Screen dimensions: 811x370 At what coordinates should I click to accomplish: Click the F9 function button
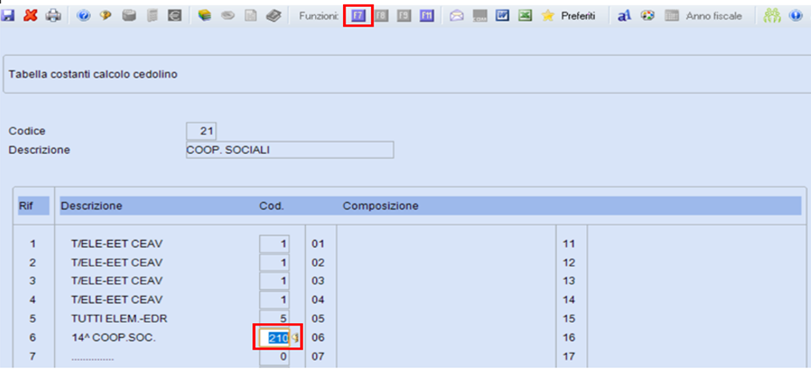[404, 16]
